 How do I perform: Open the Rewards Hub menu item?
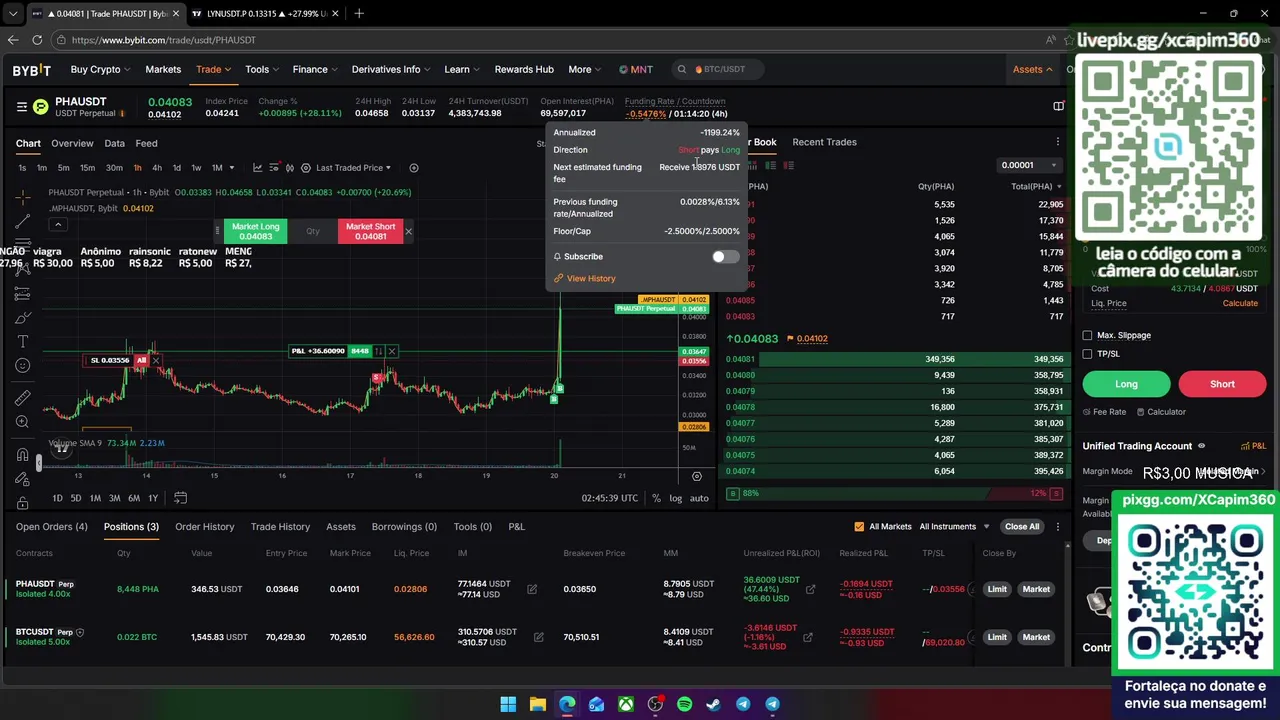point(524,69)
